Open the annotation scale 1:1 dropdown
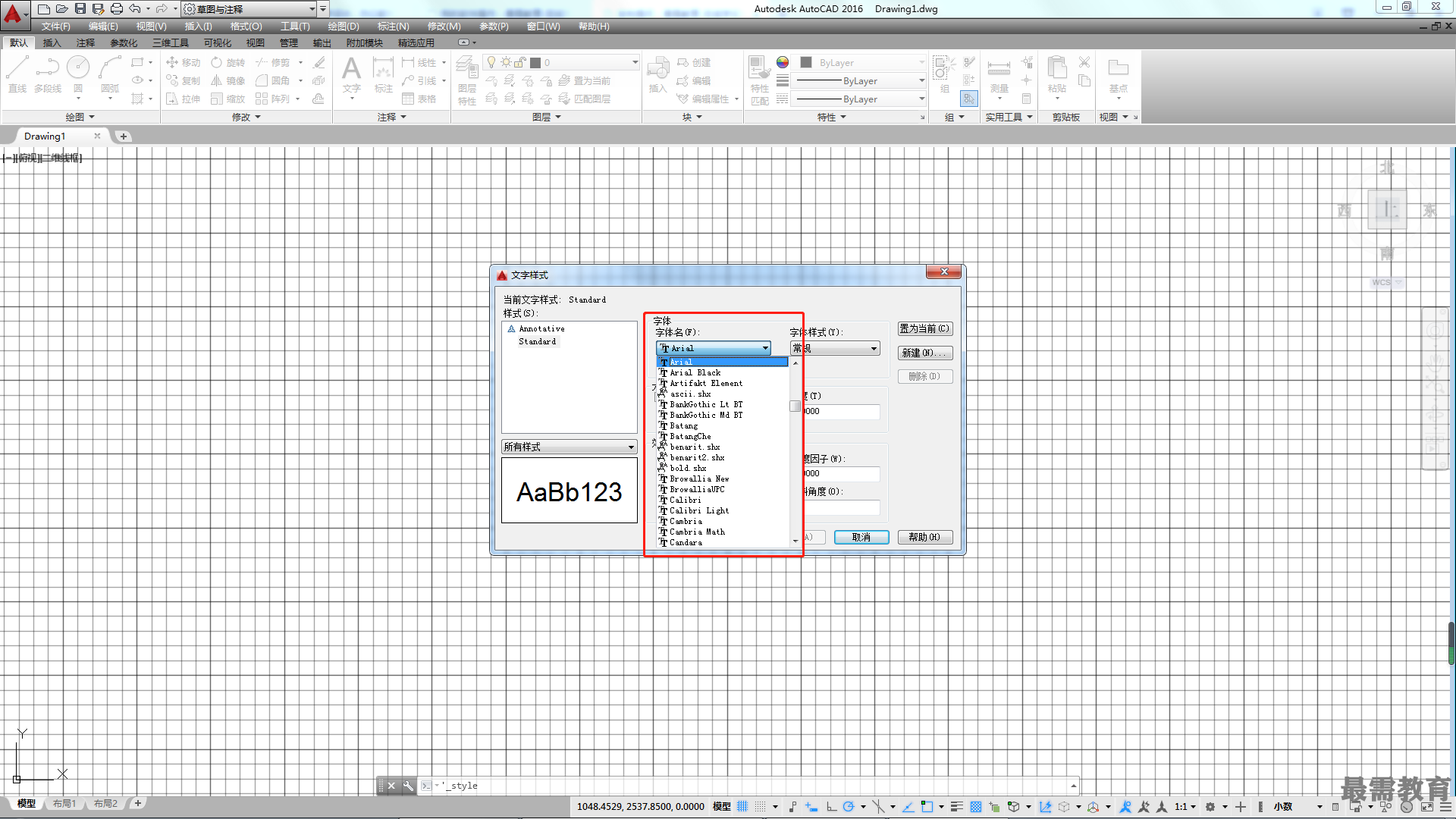 1185,807
